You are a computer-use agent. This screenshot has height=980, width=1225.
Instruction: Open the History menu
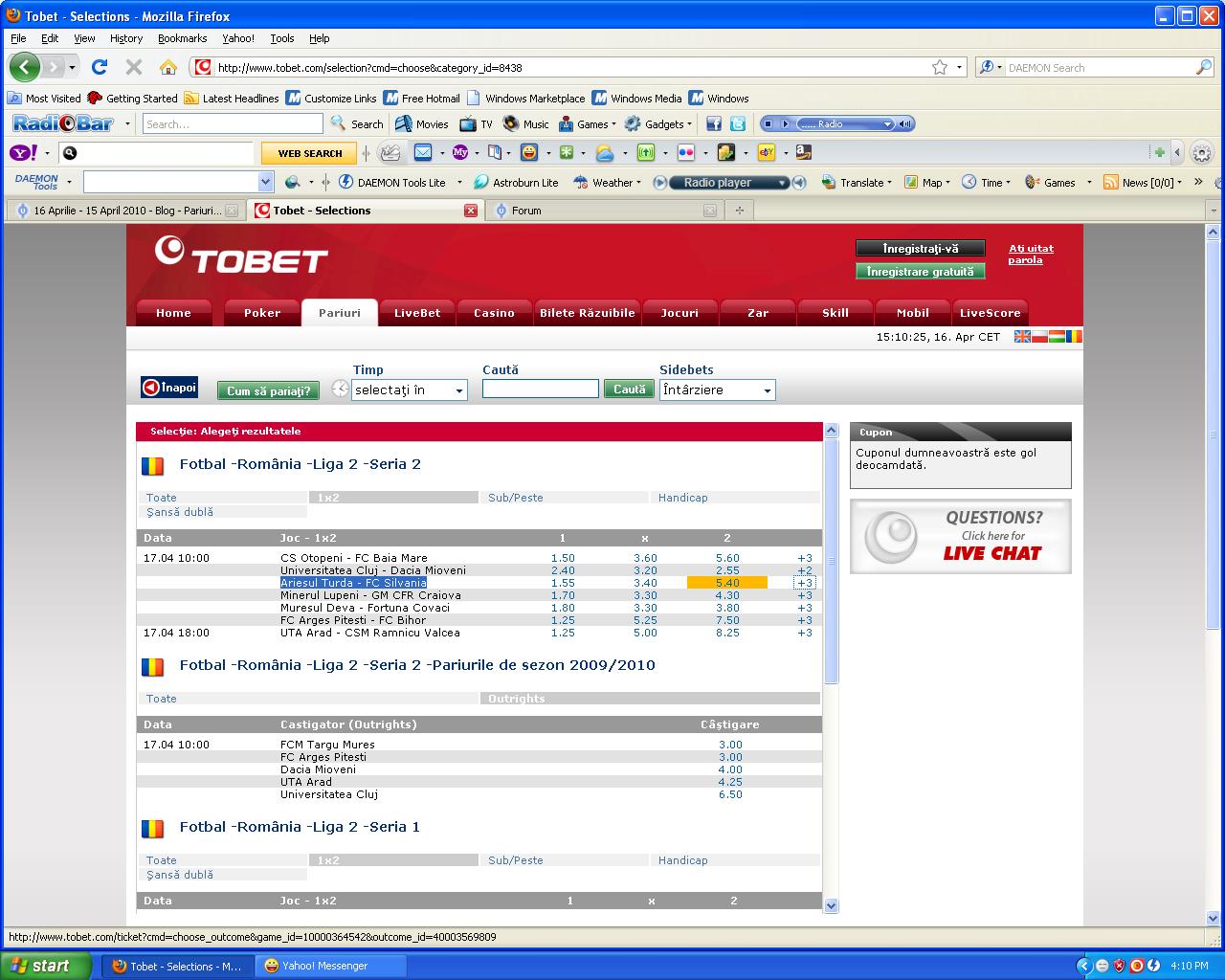tap(126, 38)
